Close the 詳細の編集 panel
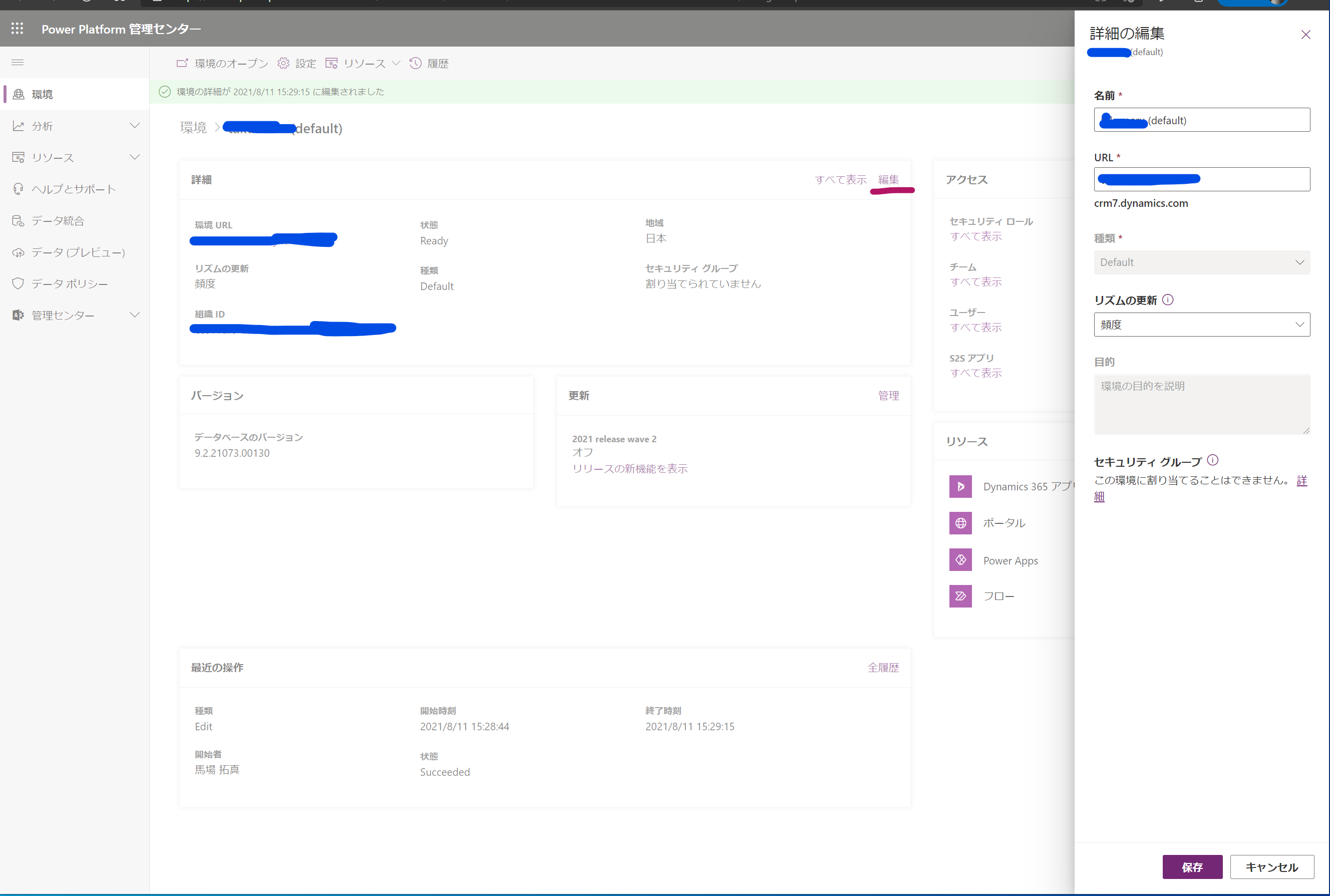This screenshot has height=896, width=1330. tap(1305, 35)
